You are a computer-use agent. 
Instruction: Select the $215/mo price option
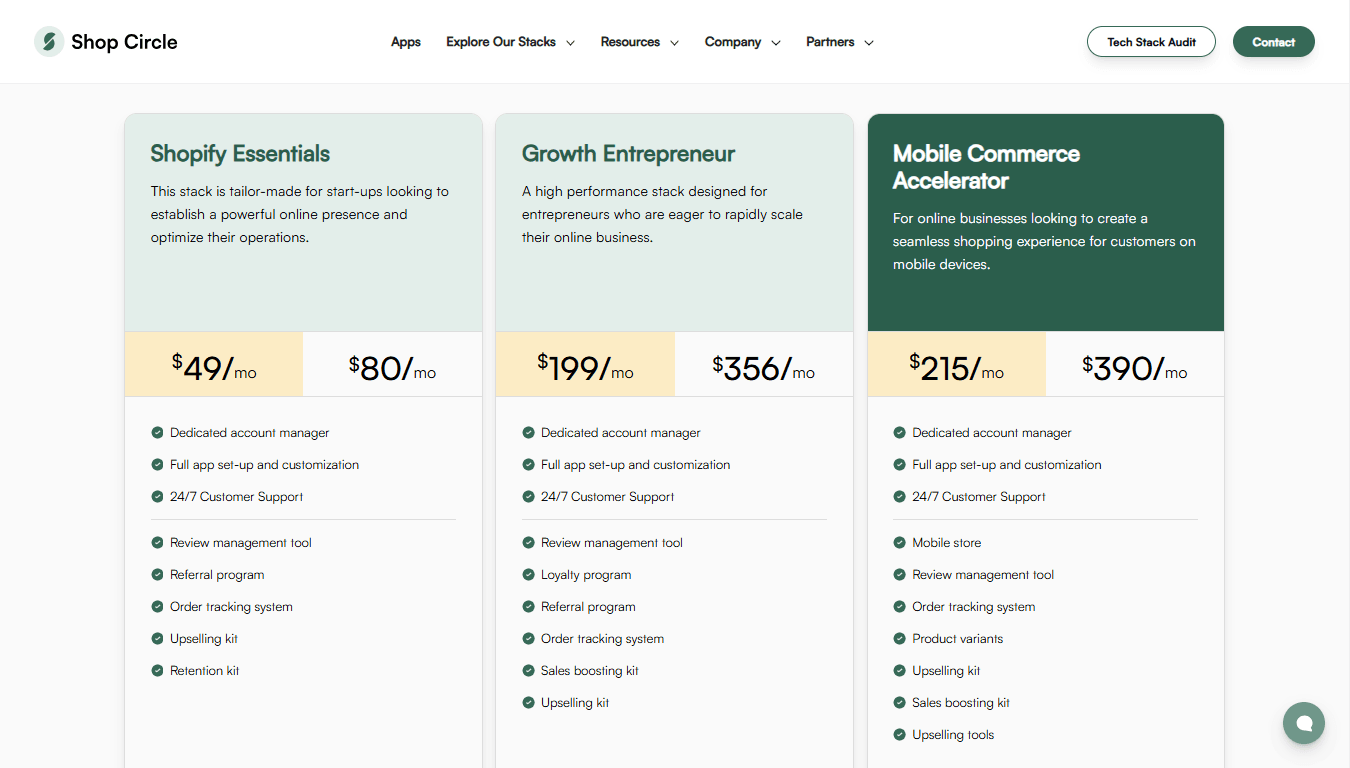(x=957, y=364)
